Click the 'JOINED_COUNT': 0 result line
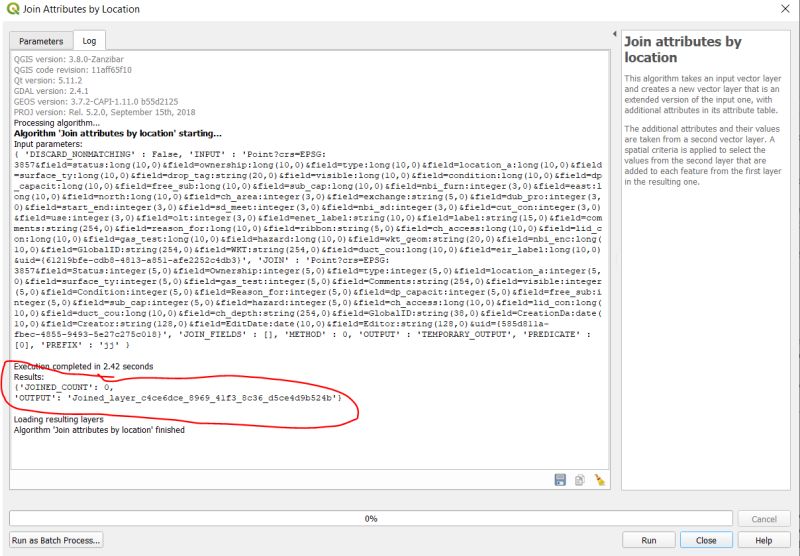 pyautogui.click(x=64, y=387)
